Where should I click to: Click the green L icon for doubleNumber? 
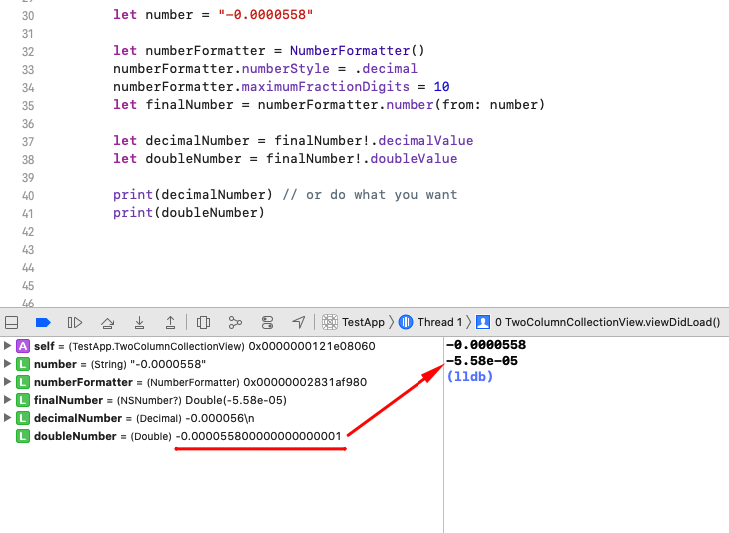point(23,436)
